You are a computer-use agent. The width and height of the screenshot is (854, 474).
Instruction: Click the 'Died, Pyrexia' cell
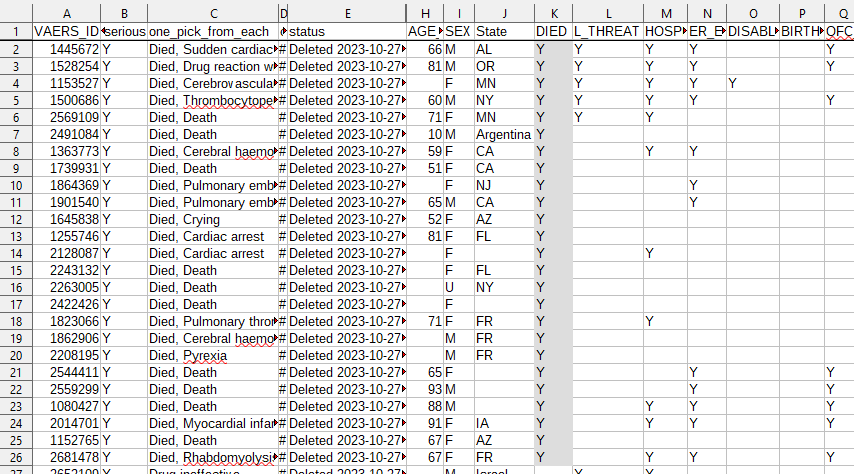tap(213, 356)
